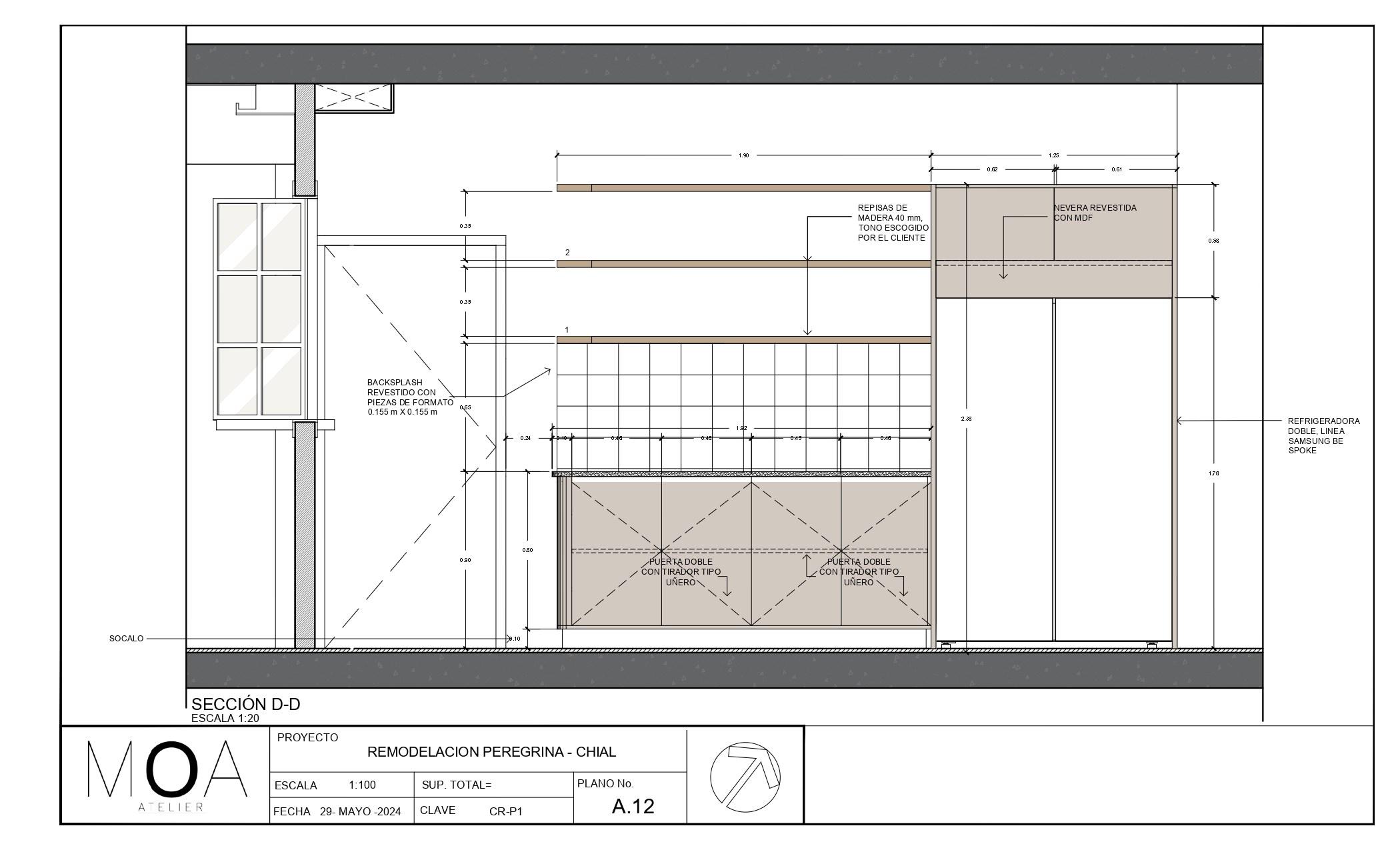Click the ESCALA 1:20 label under title
Screen dimensions: 1400x850
[225, 719]
